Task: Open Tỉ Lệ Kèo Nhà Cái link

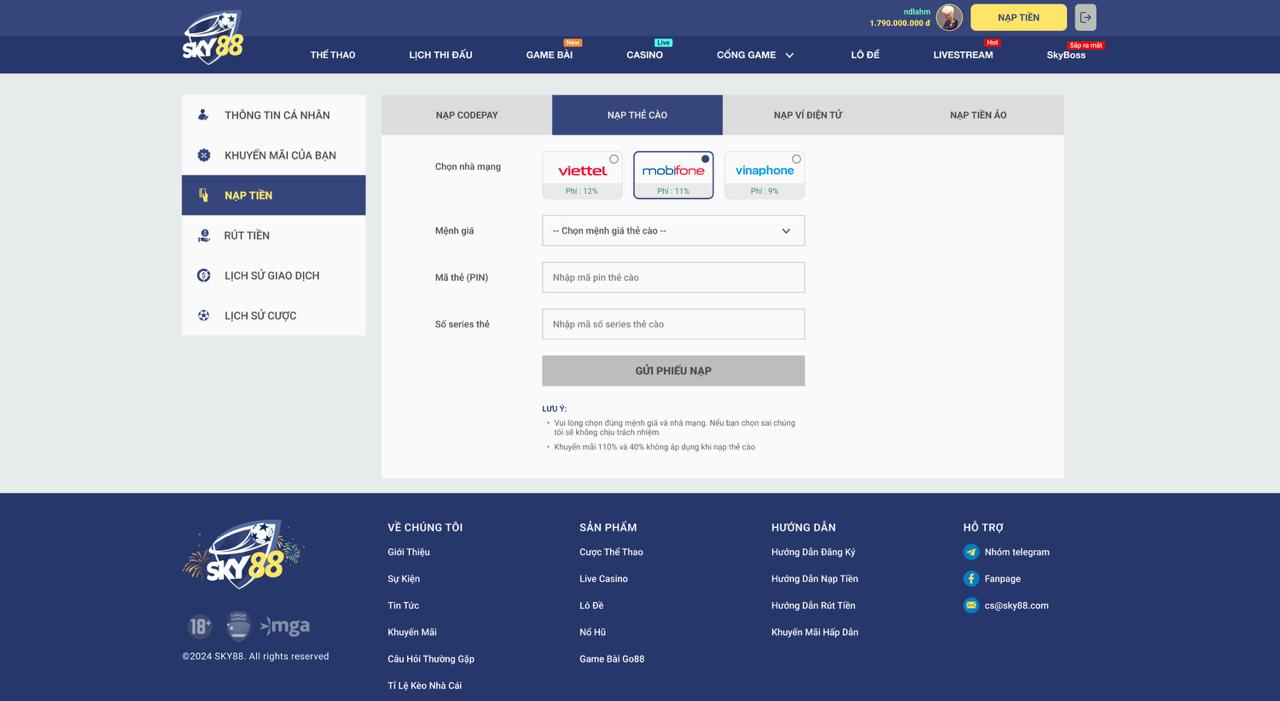Action: tap(424, 685)
